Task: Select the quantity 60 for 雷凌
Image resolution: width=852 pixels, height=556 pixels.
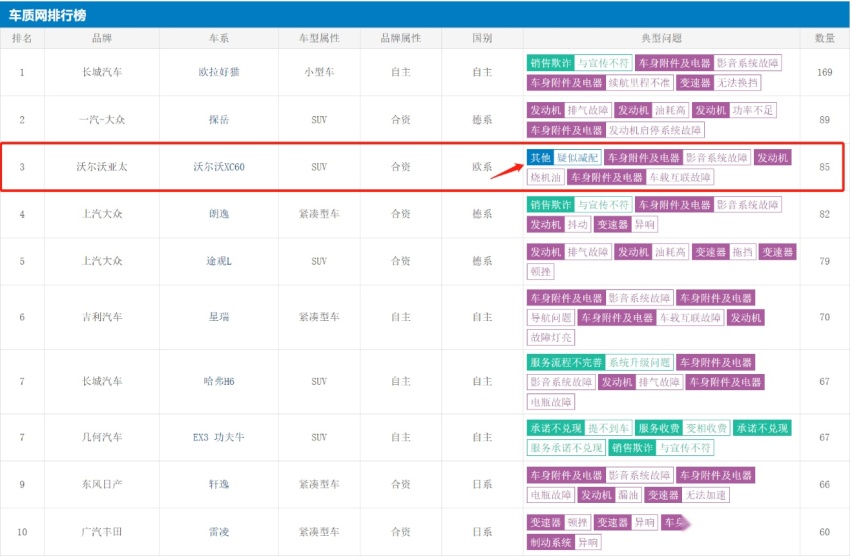Action: pyautogui.click(x=824, y=532)
